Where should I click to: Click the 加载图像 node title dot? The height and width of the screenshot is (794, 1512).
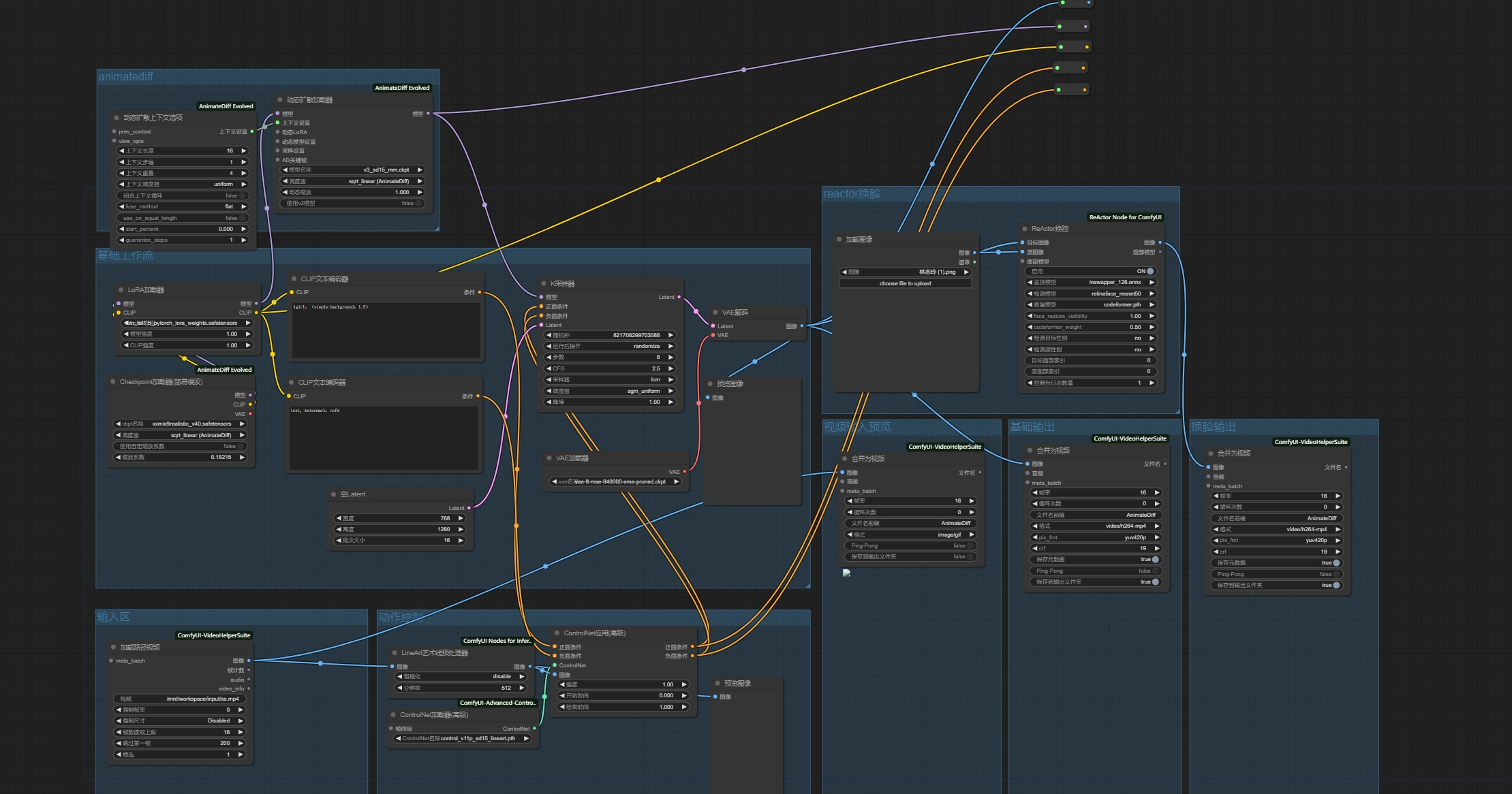click(x=839, y=240)
